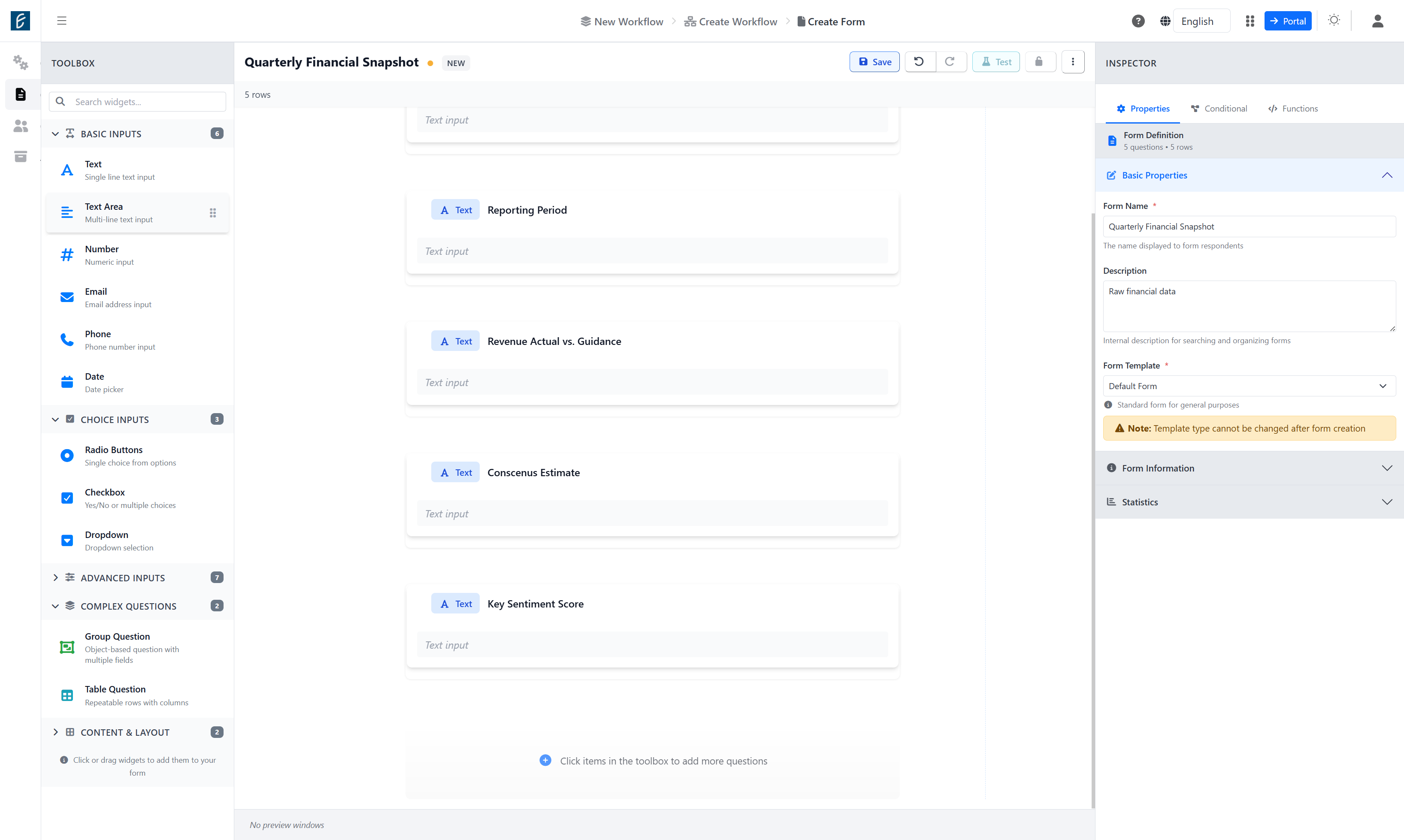The image size is (1404, 840).
Task: Collapse the Basic Properties panel
Action: point(1249,175)
